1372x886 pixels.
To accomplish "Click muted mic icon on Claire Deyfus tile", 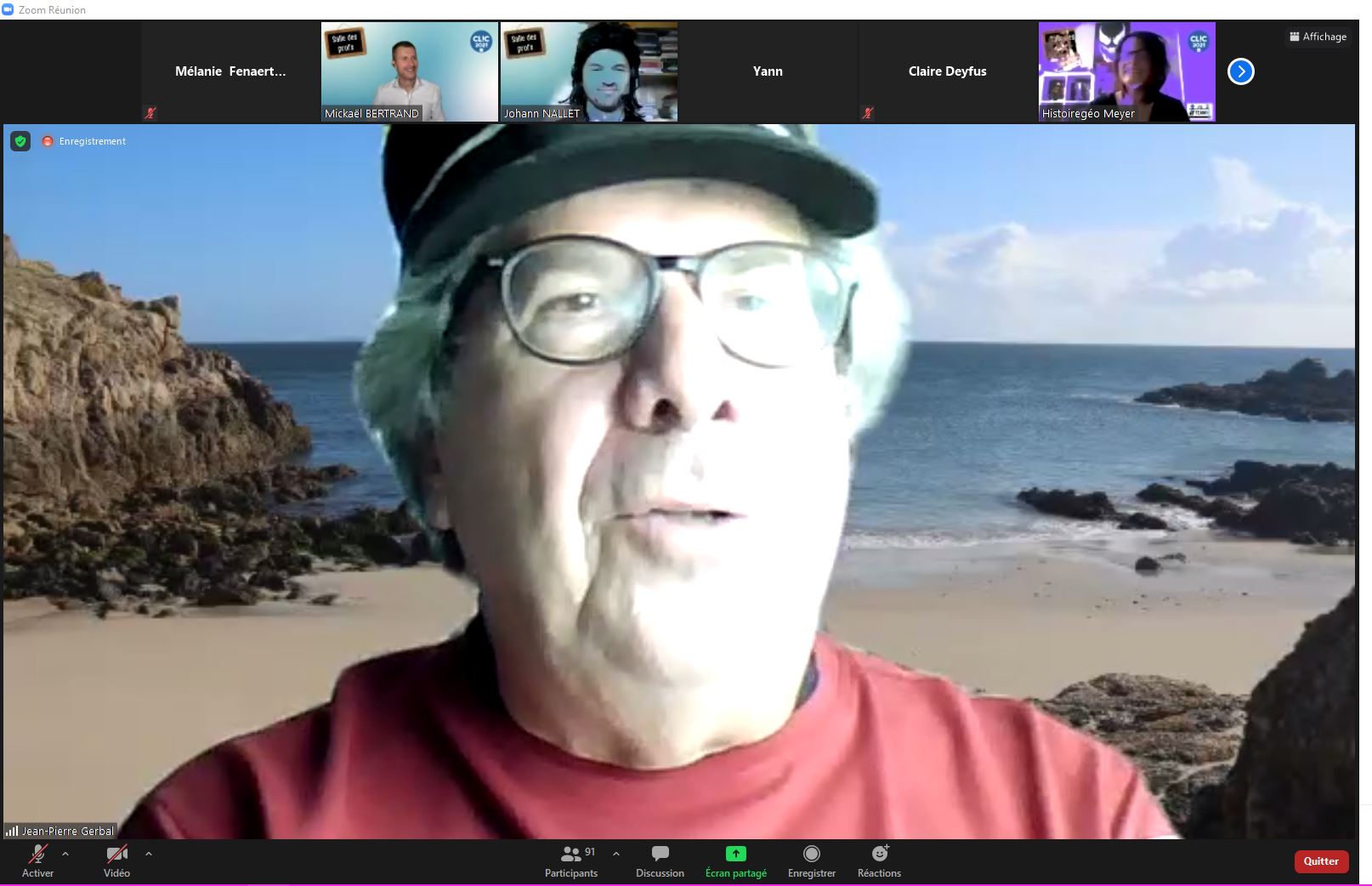I will (x=868, y=113).
